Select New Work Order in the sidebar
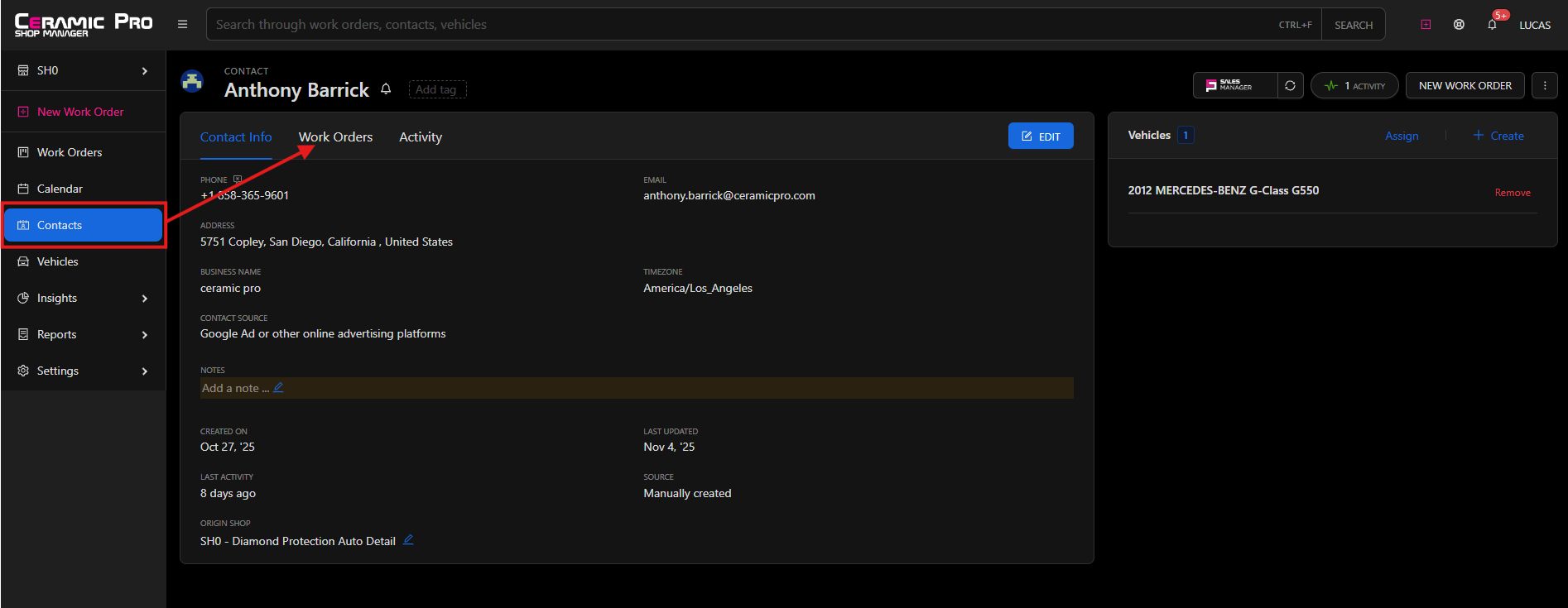Image resolution: width=1568 pixels, height=608 pixels. pos(83,112)
